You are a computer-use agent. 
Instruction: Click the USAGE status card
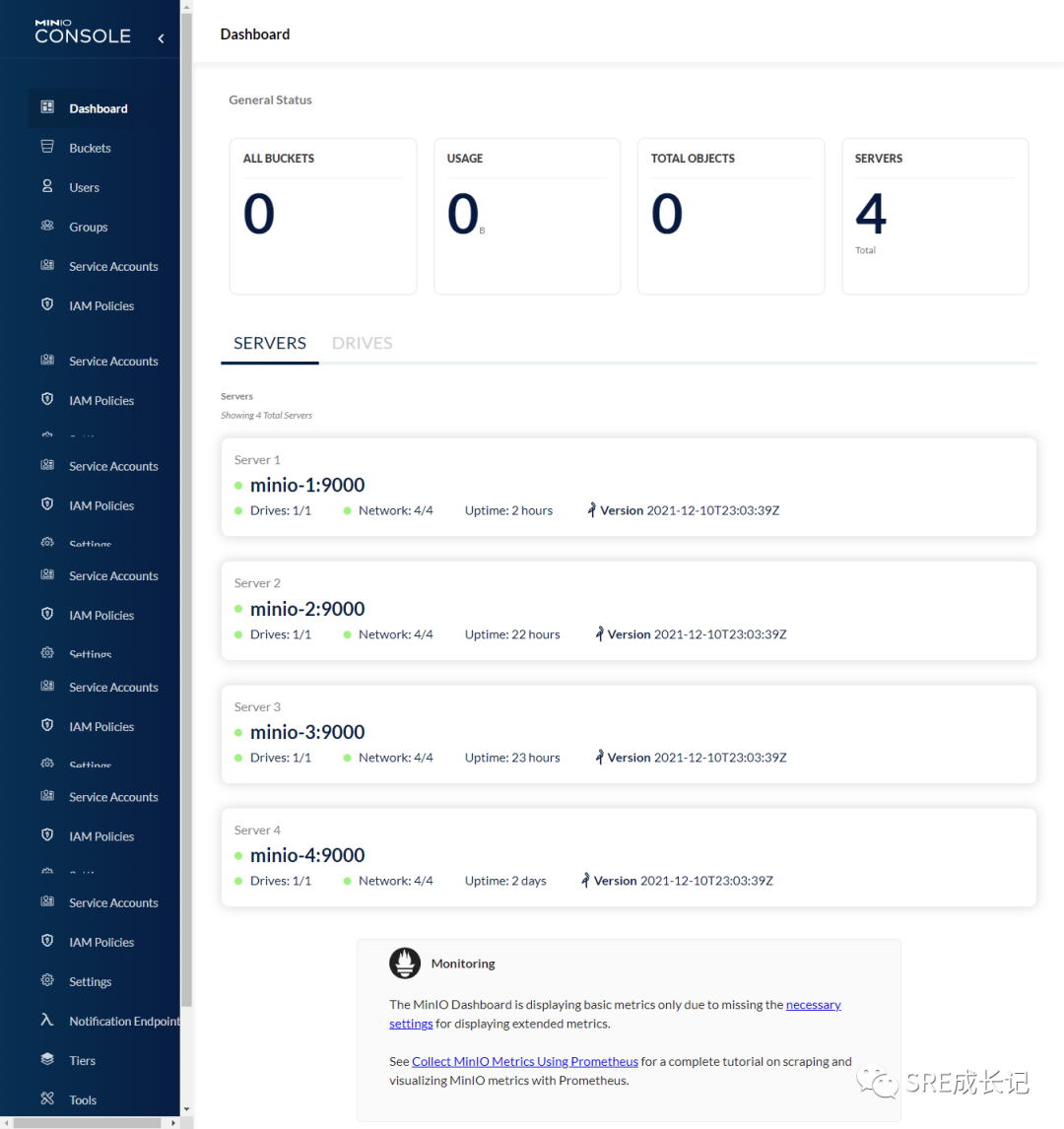point(527,216)
